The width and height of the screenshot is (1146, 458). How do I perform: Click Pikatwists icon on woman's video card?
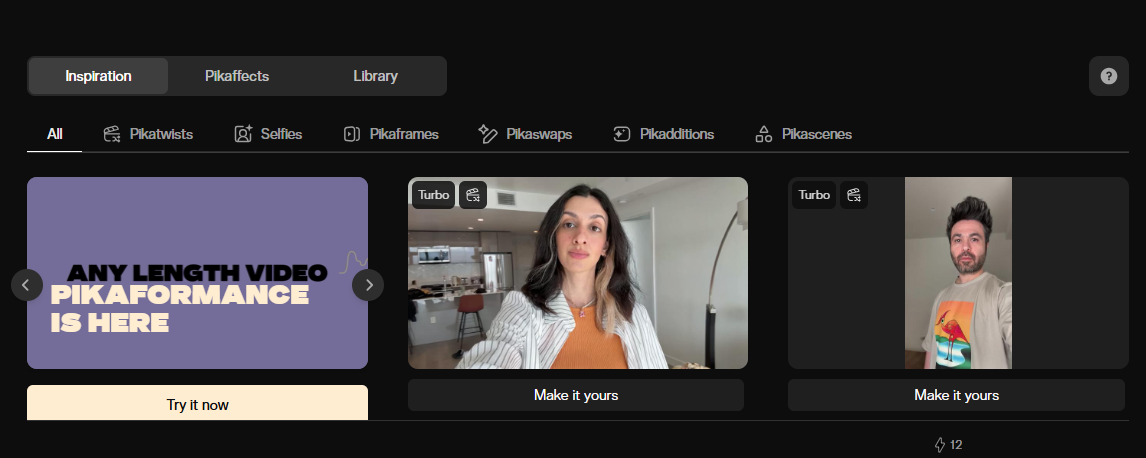click(x=473, y=195)
